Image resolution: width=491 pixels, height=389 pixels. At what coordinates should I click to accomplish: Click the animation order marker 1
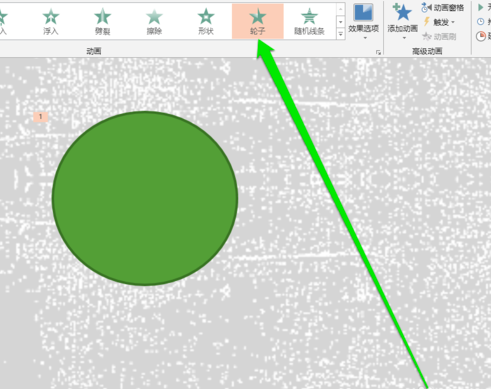tap(41, 117)
